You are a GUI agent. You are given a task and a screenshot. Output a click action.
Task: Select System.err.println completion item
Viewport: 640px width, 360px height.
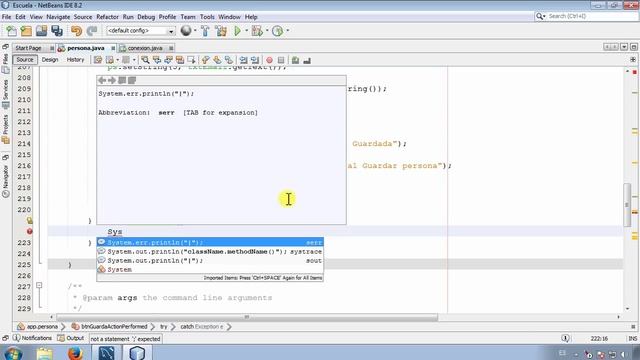point(210,242)
